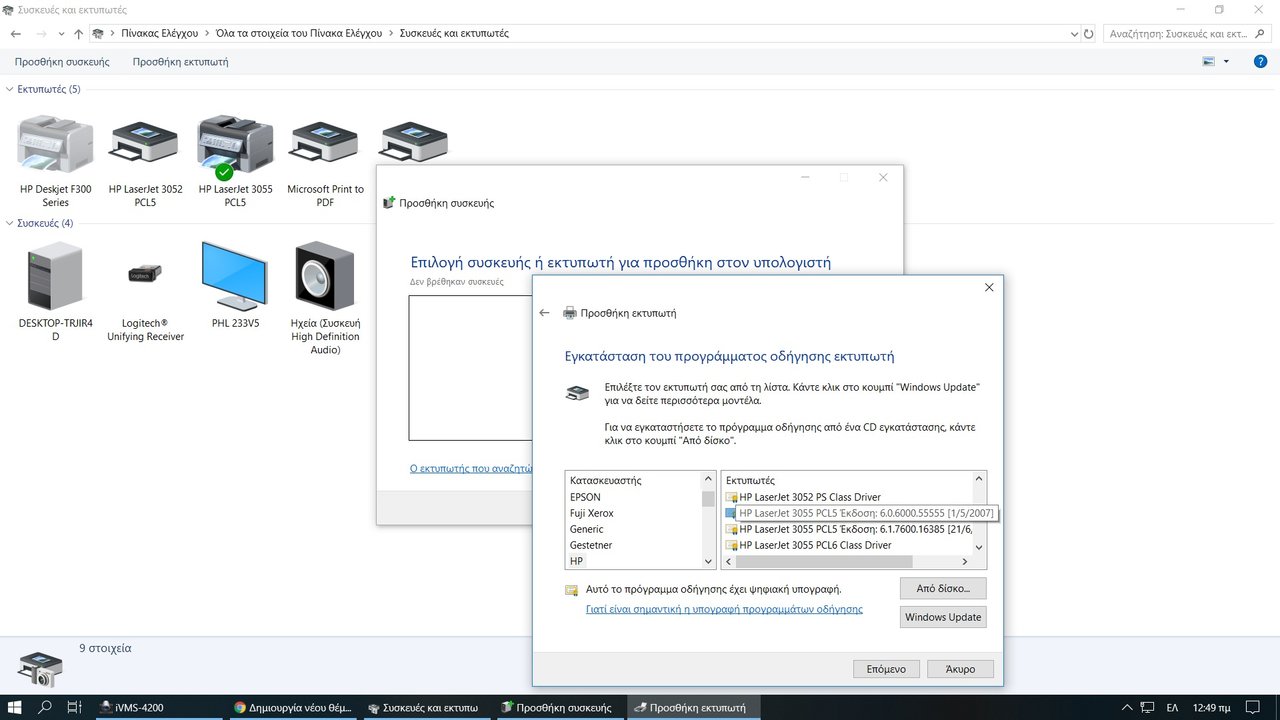This screenshot has width=1280, height=720.
Task: Click Προσθήκη συσκευής in the command bar
Action: tap(62, 62)
